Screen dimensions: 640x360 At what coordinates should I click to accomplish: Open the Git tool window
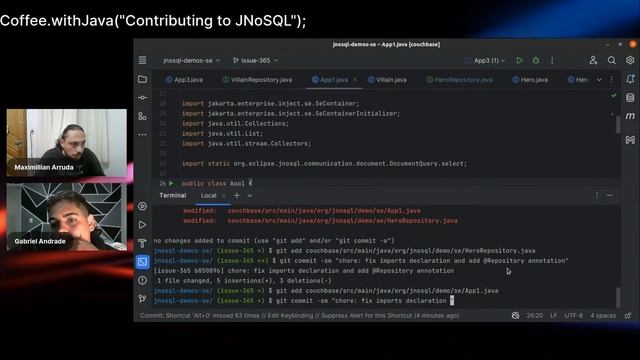click(x=142, y=299)
